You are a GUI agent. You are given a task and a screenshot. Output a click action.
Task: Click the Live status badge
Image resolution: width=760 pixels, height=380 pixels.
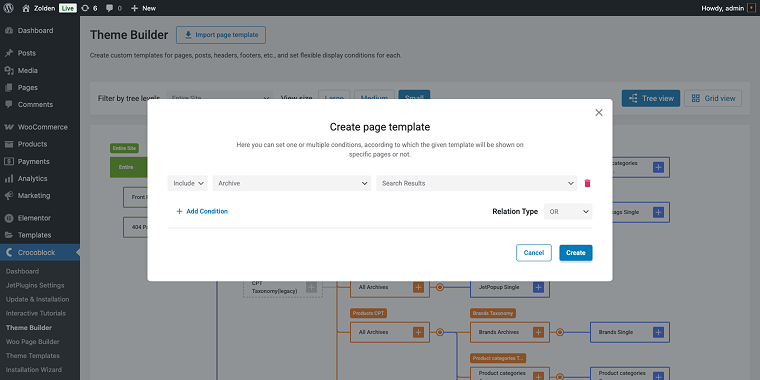(x=68, y=8)
